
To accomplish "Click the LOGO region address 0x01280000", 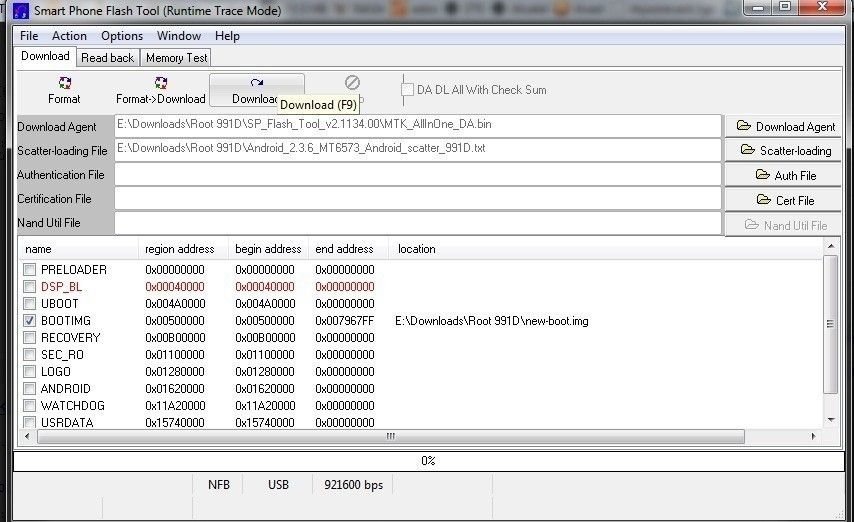I will point(175,372).
